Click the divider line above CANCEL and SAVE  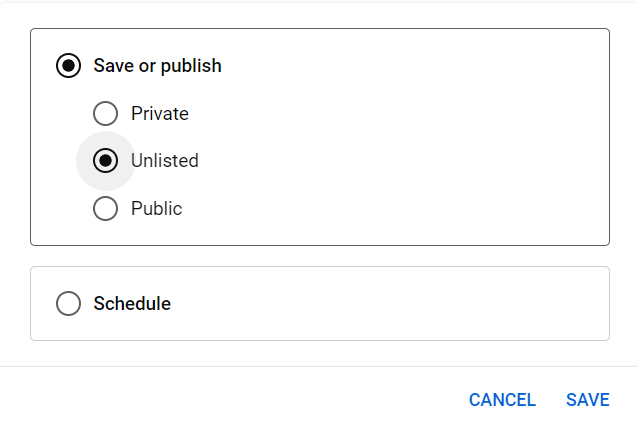(x=318, y=366)
